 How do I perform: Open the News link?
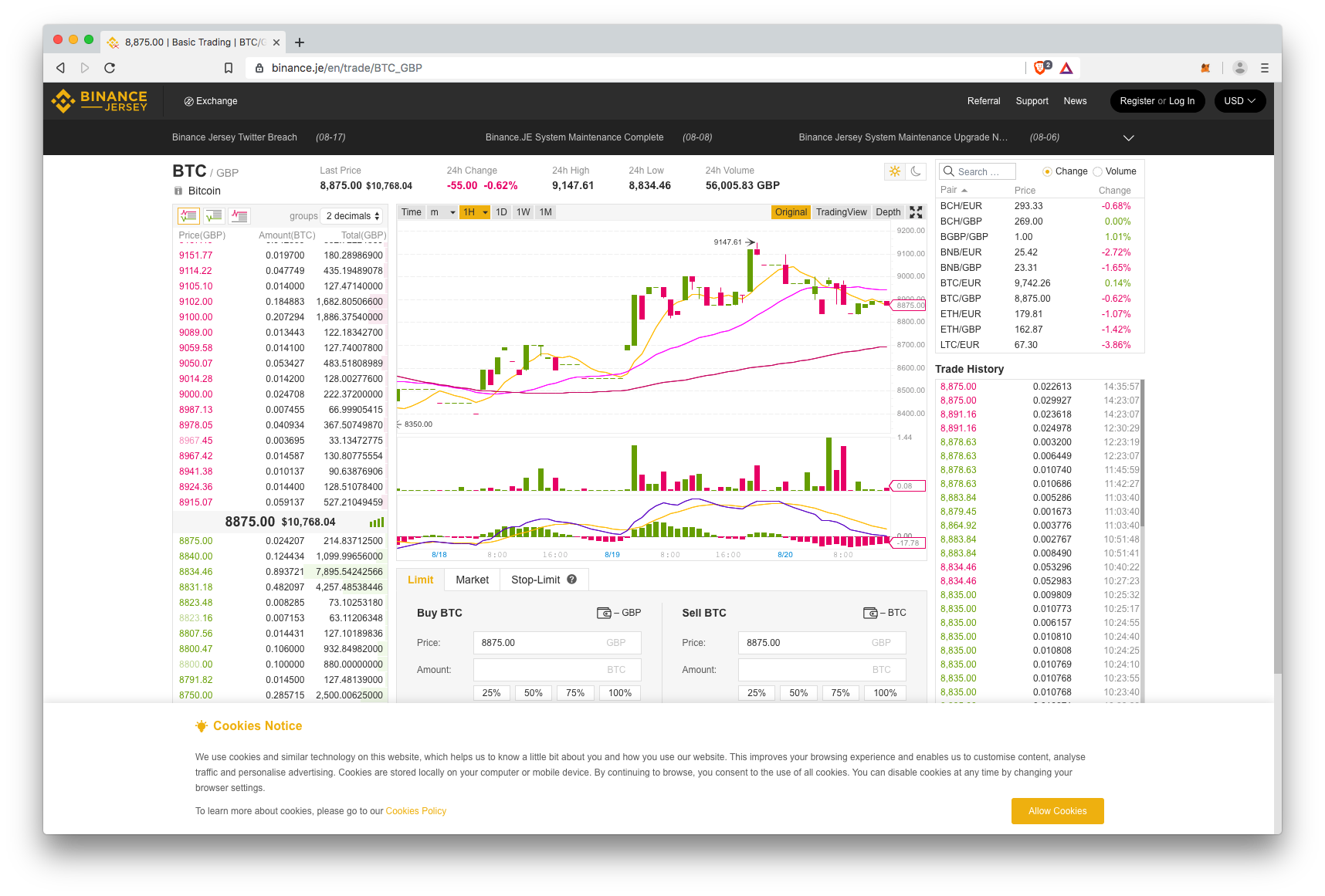pyautogui.click(x=1075, y=101)
